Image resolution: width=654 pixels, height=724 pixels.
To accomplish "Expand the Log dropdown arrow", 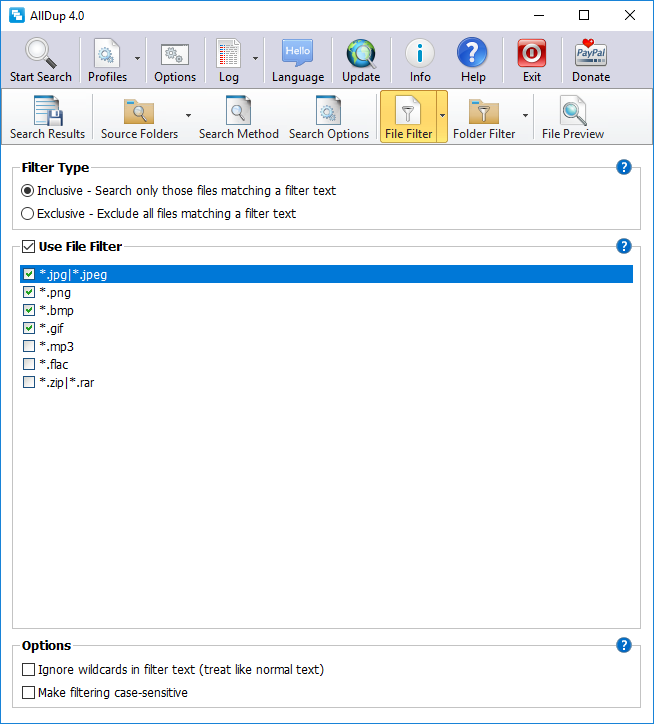I will tap(255, 59).
